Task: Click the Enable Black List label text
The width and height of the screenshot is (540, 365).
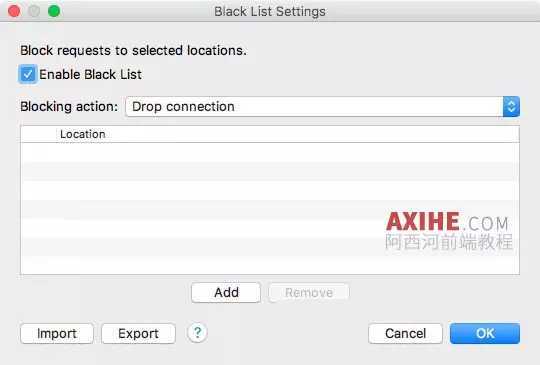Action: tap(90, 74)
